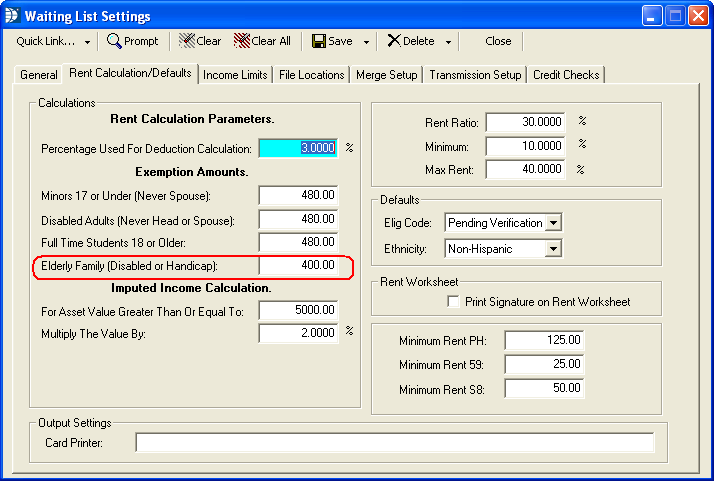
Task: Click the Multiply The Value By field
Action: [x=298, y=333]
